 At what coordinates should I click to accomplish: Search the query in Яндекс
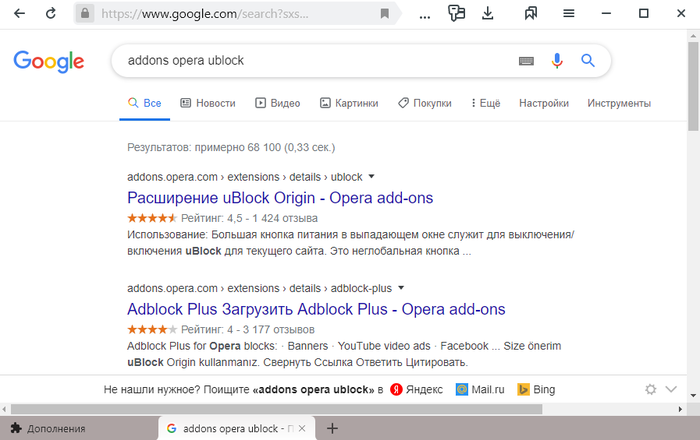(417, 389)
